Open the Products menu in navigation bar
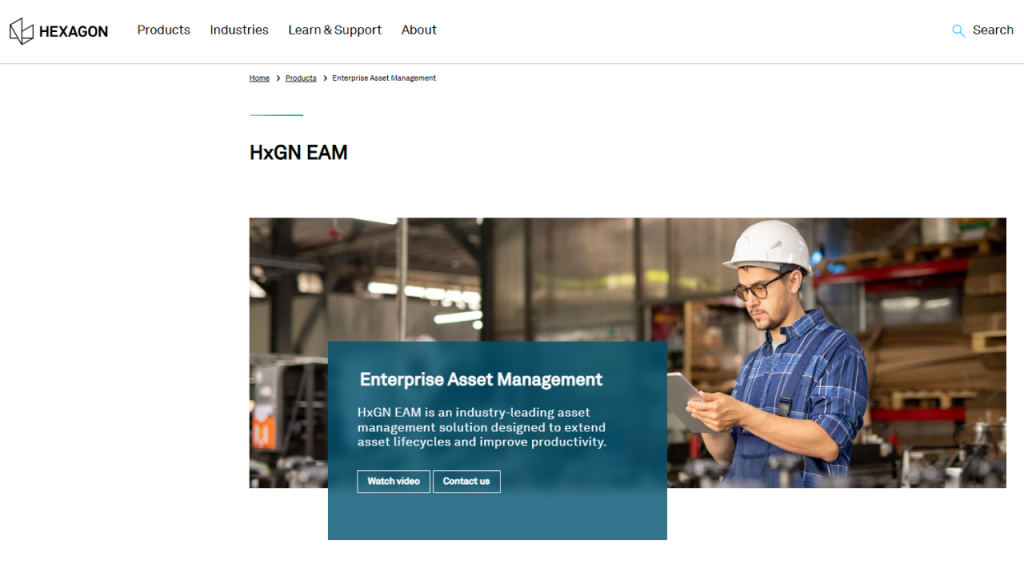The image size is (1024, 576). pyautogui.click(x=163, y=30)
